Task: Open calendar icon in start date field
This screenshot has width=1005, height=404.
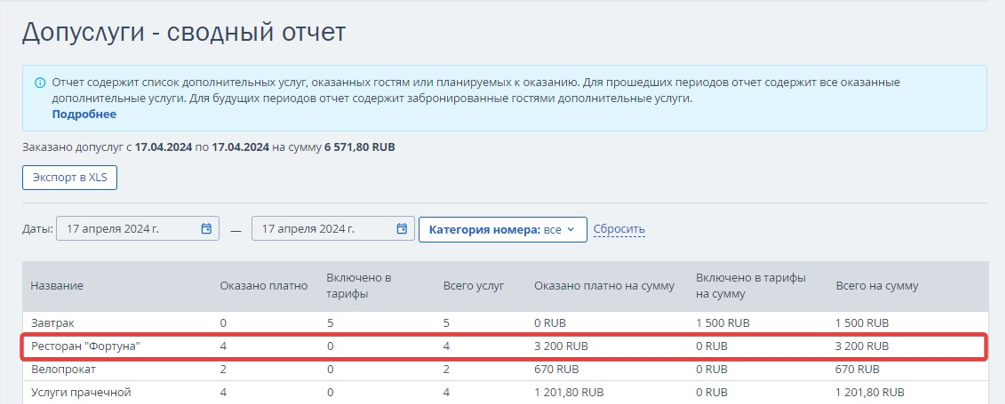Action: pyautogui.click(x=206, y=229)
